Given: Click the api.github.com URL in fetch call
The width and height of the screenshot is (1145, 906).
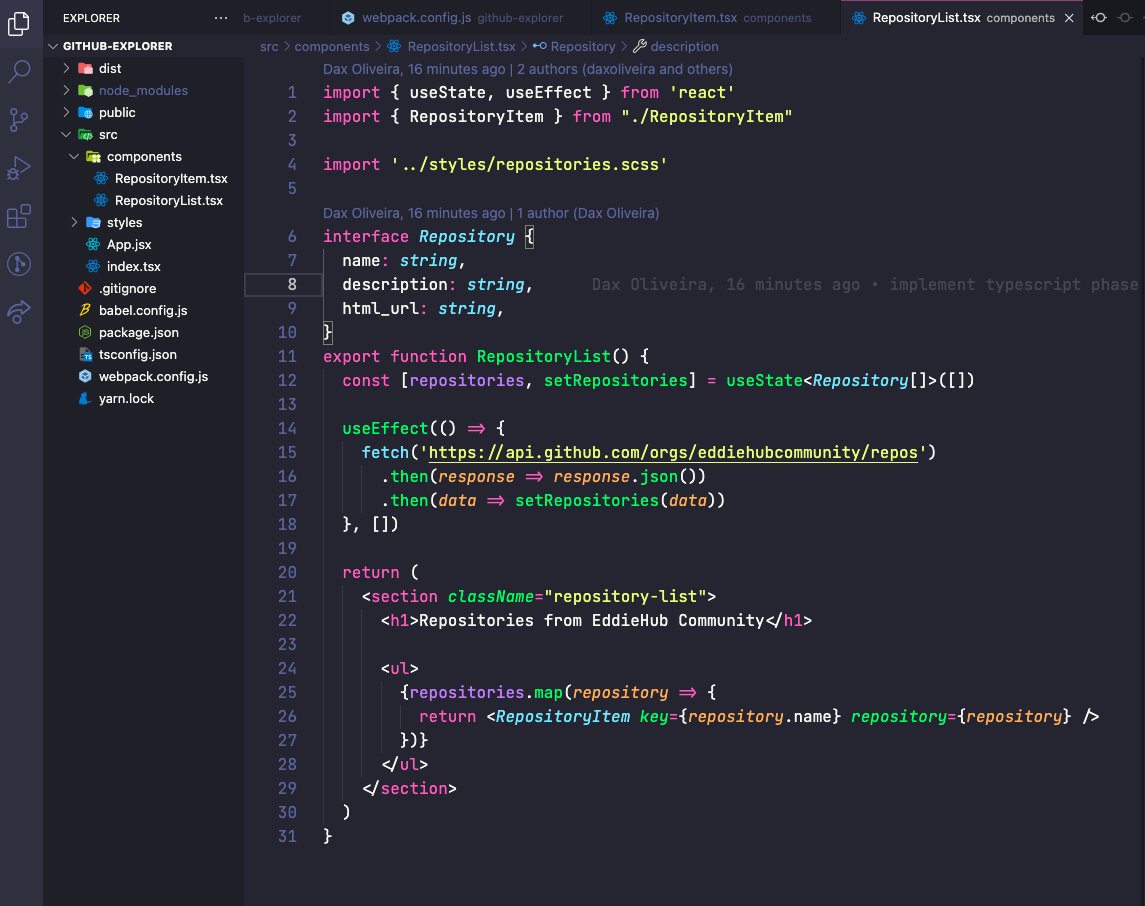Looking at the screenshot, I should pyautogui.click(x=673, y=452).
